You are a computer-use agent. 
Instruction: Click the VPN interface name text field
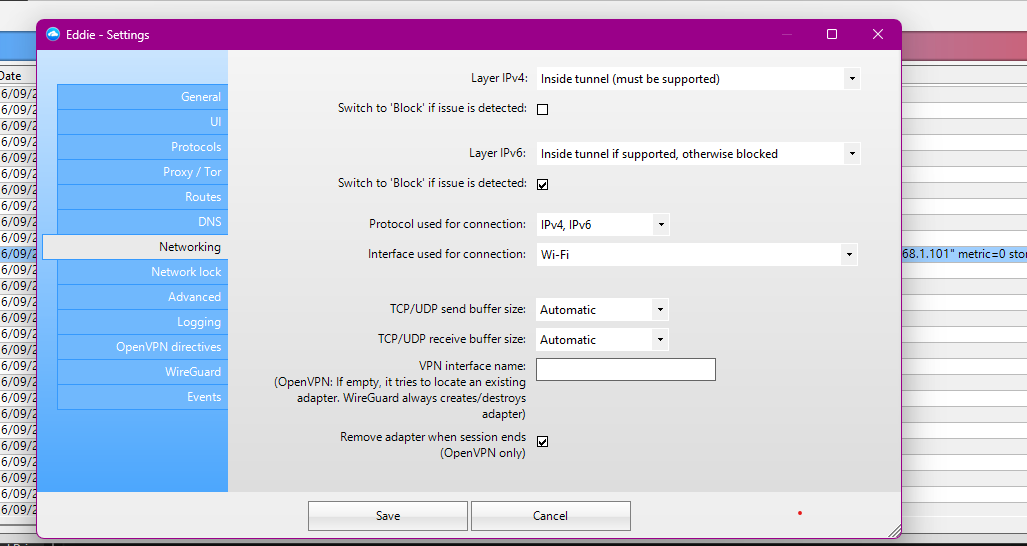[x=625, y=370]
